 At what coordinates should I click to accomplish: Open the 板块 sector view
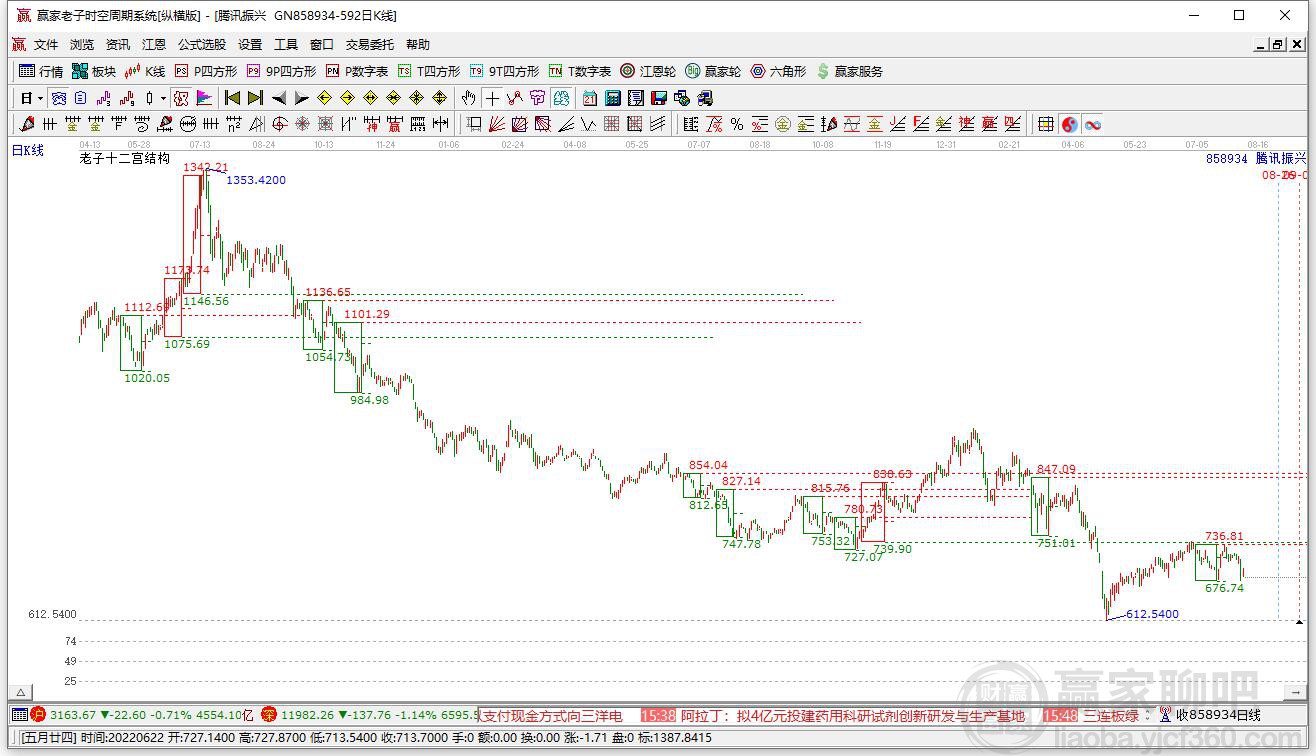tap(94, 71)
